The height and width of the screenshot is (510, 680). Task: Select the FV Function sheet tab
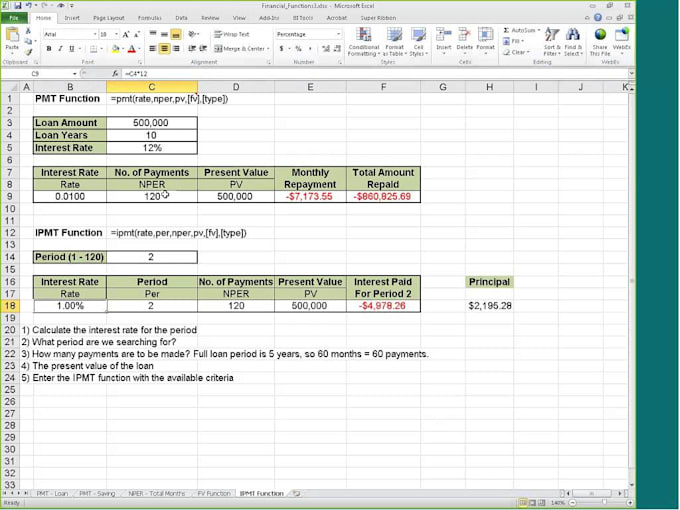point(214,494)
